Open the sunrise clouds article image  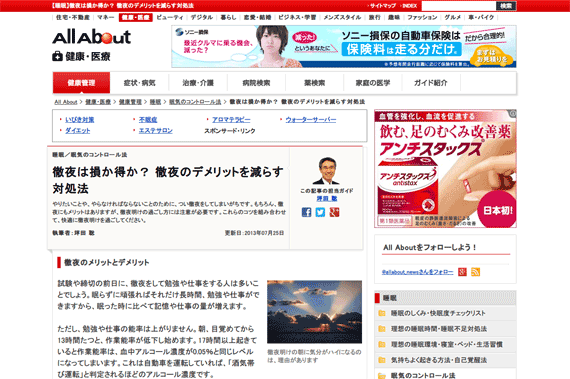click(x=314, y=312)
